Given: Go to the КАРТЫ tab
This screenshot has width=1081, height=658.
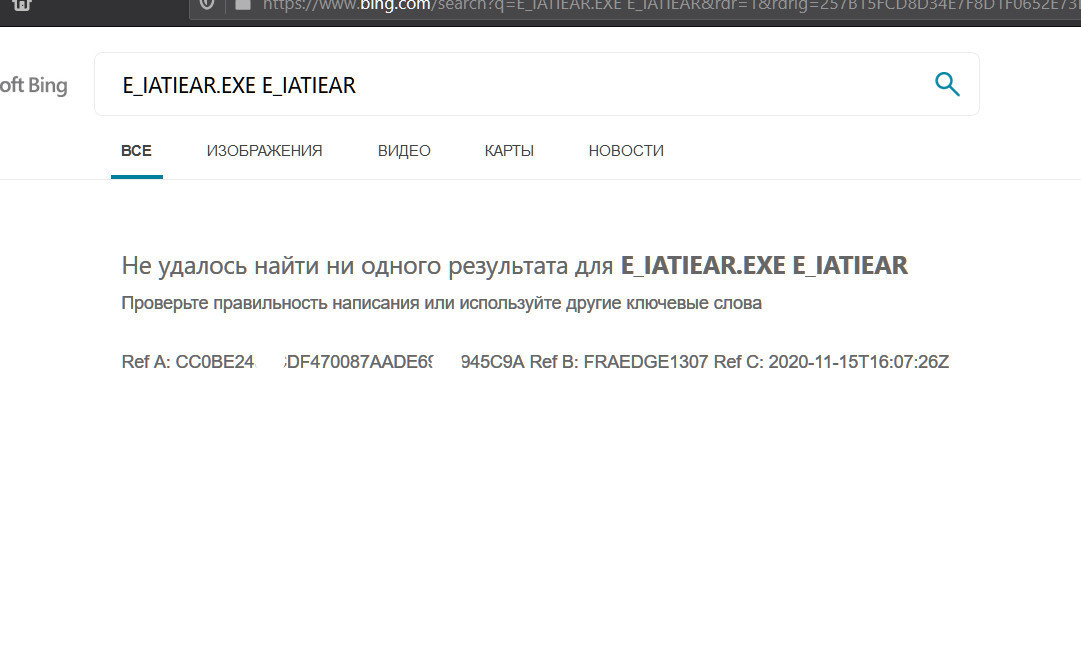Looking at the screenshot, I should 509,151.
